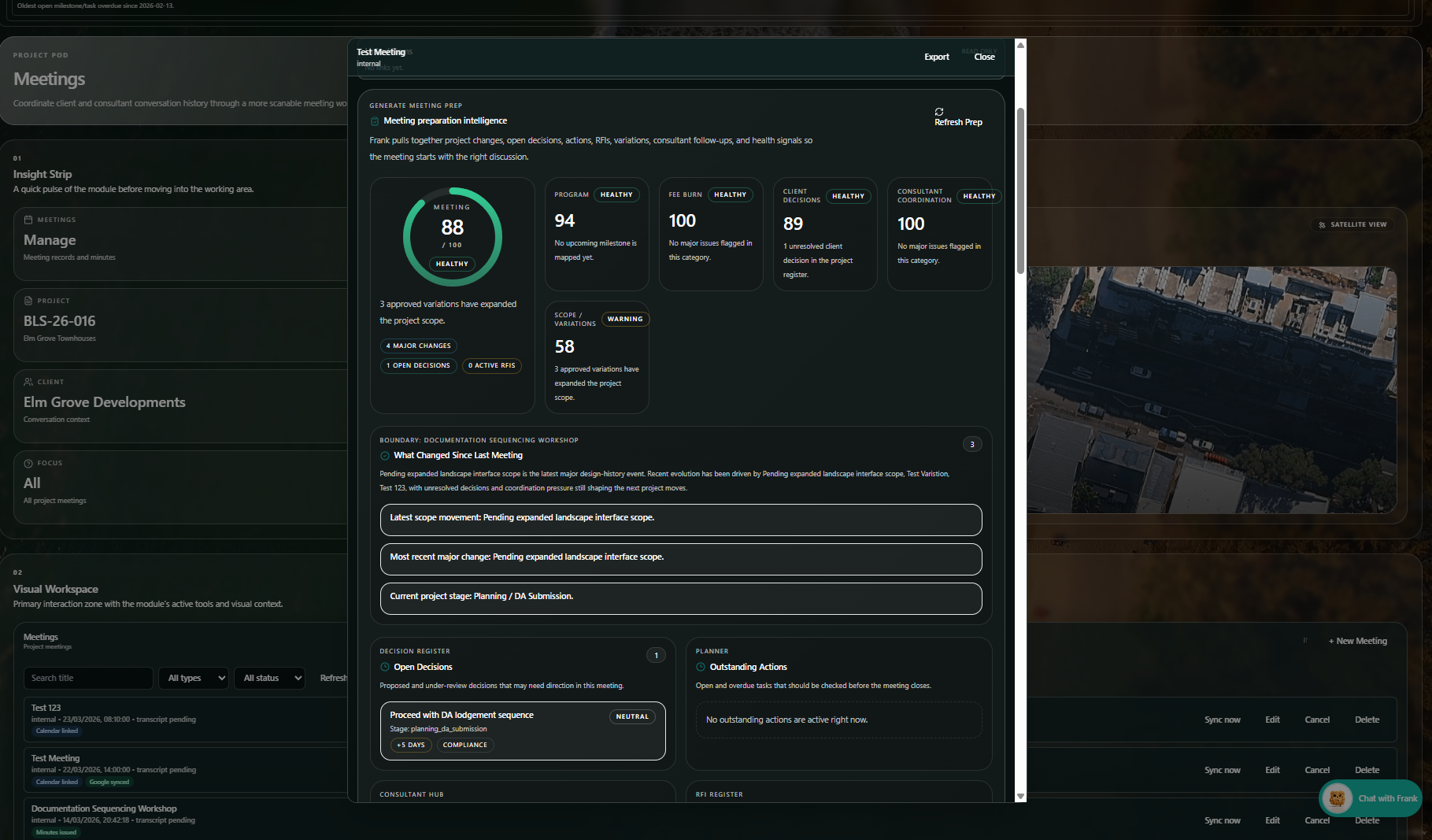This screenshot has height=840, width=1432.
Task: Click the clock icon in the Planner section
Action: coord(699,667)
